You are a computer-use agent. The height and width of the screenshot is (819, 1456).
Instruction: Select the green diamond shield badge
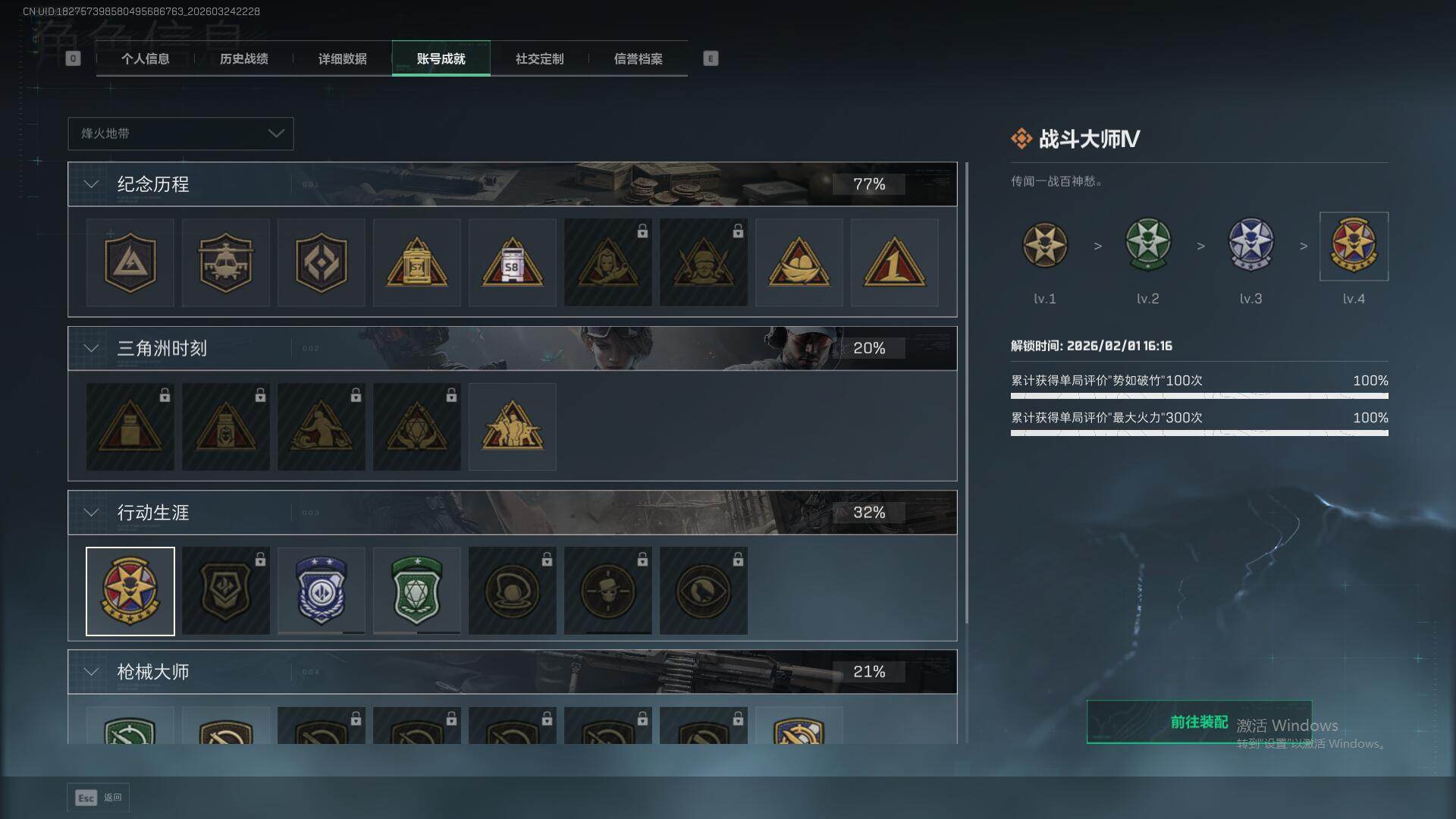[416, 591]
